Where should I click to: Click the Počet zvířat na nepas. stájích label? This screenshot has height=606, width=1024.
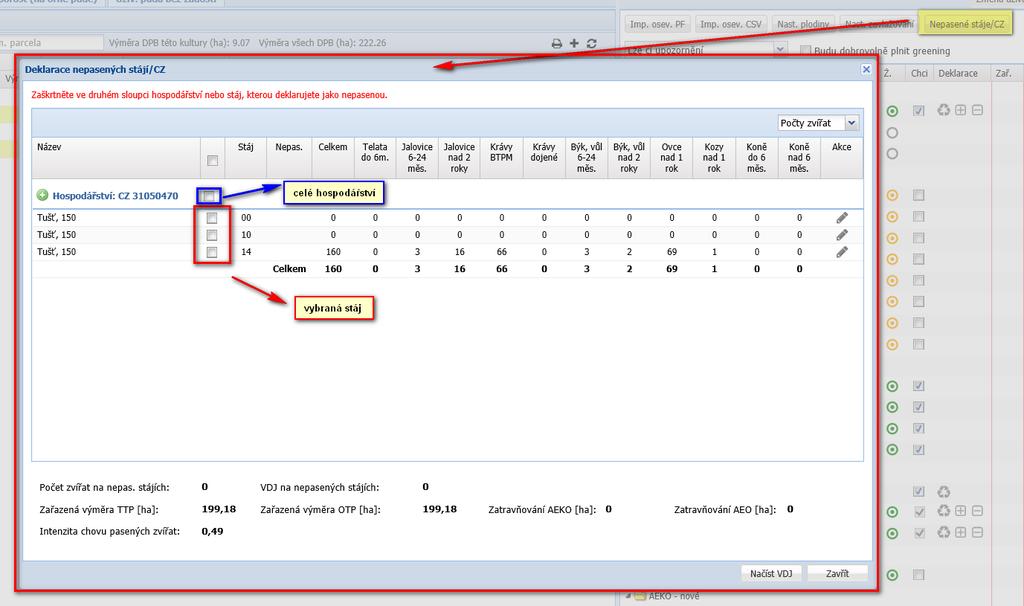click(104, 487)
